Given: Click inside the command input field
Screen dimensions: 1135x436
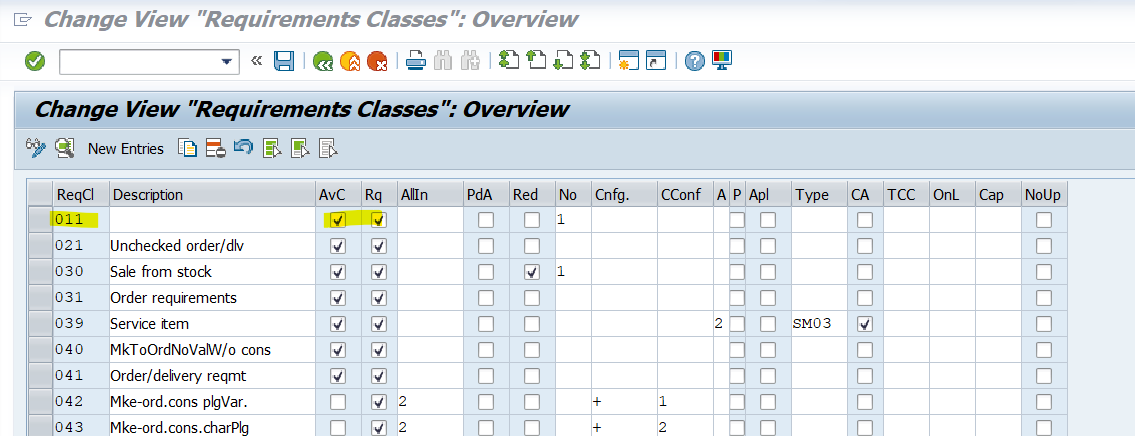Looking at the screenshot, I should click(x=140, y=62).
